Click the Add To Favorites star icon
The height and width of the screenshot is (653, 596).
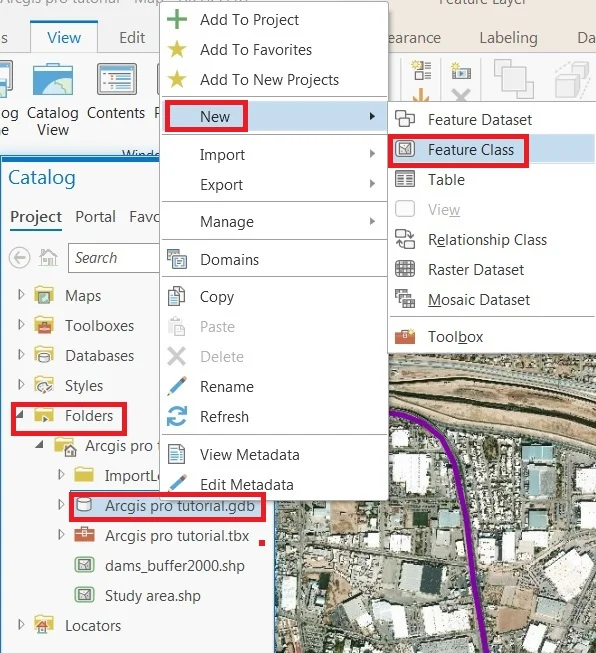[177, 49]
